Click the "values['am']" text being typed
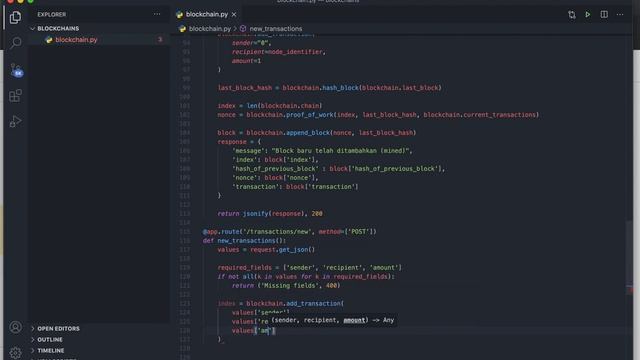Image resolution: width=640 pixels, height=360 pixels. pyautogui.click(x=253, y=330)
